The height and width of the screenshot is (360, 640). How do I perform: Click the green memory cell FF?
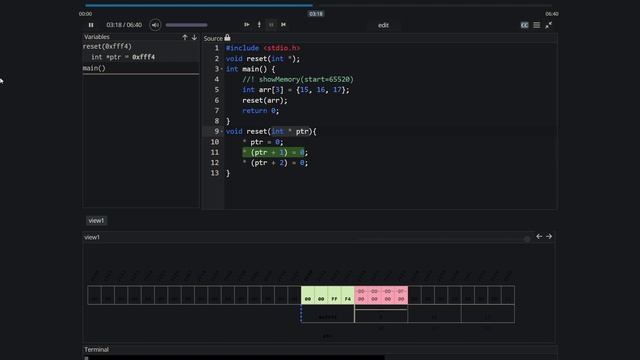point(334,296)
